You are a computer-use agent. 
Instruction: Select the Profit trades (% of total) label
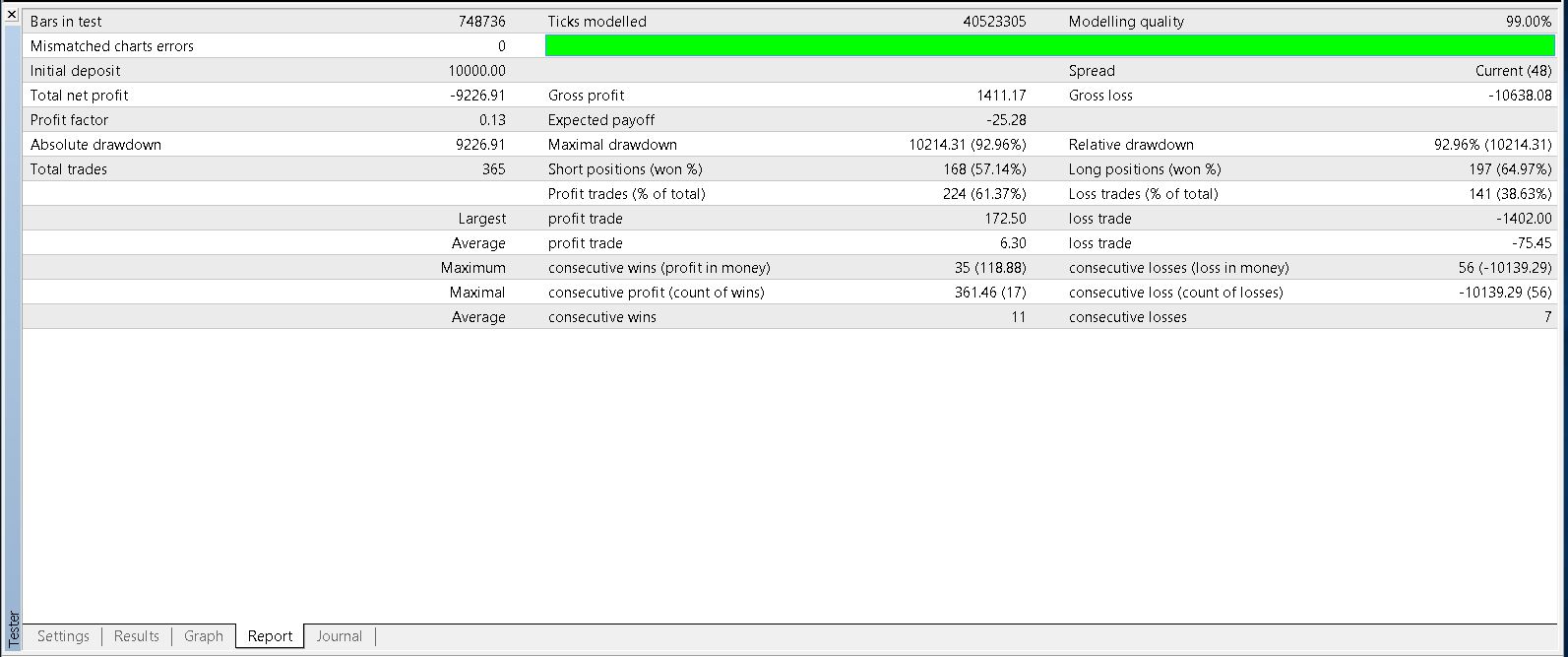[x=626, y=194]
